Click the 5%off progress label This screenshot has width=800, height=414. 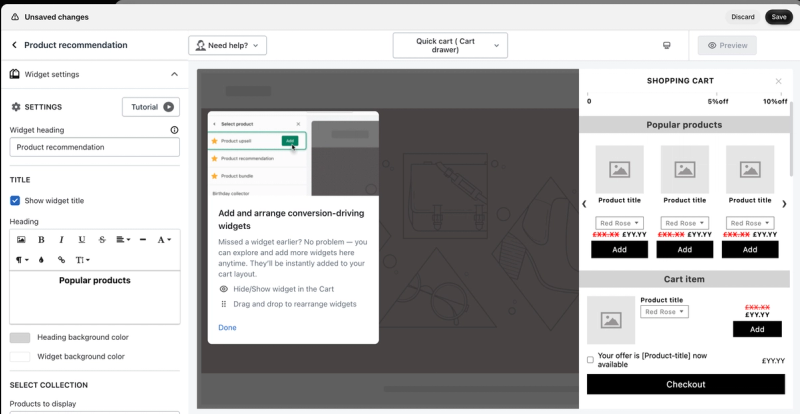(x=717, y=102)
